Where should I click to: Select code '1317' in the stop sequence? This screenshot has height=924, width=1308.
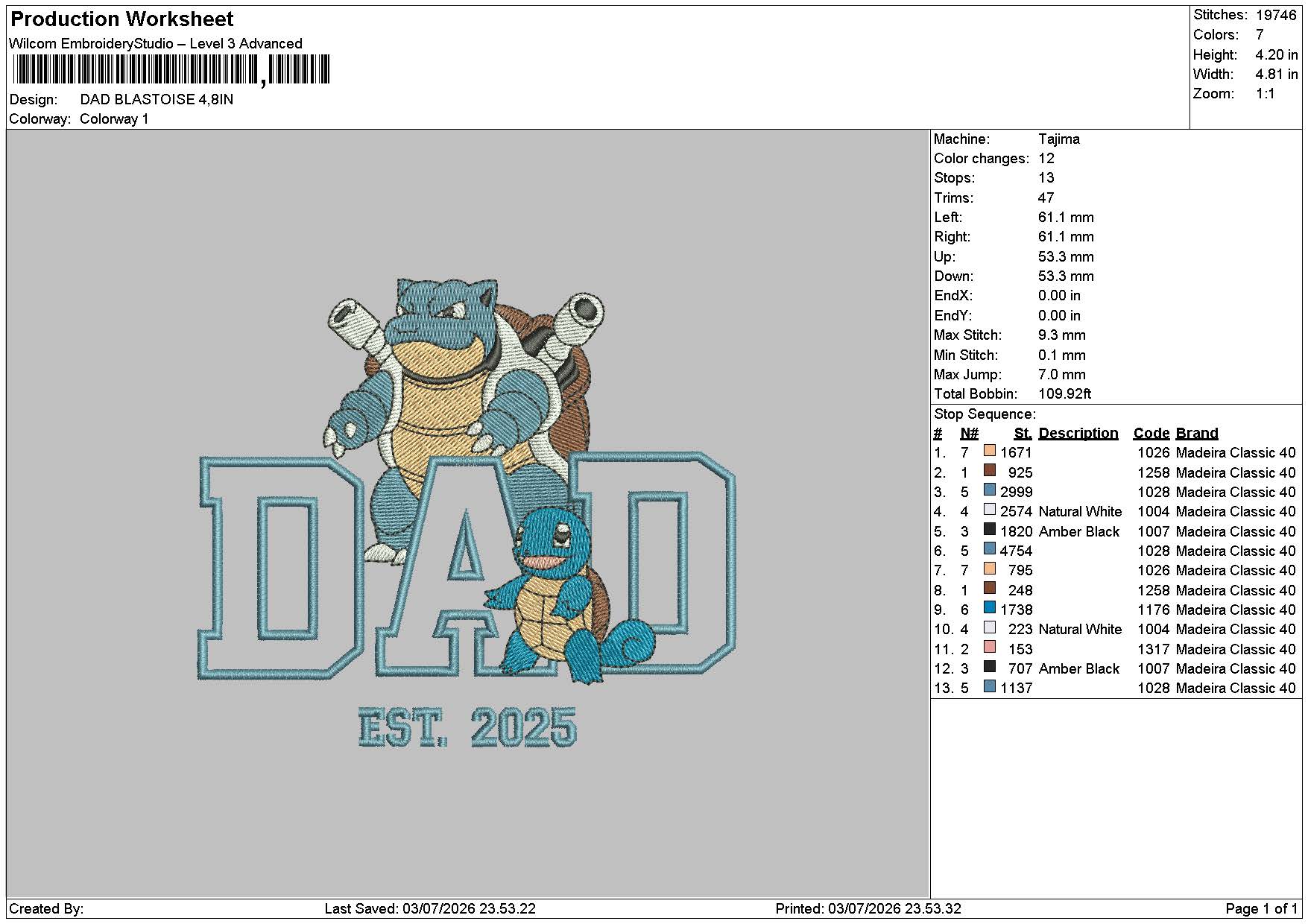pos(1154,650)
